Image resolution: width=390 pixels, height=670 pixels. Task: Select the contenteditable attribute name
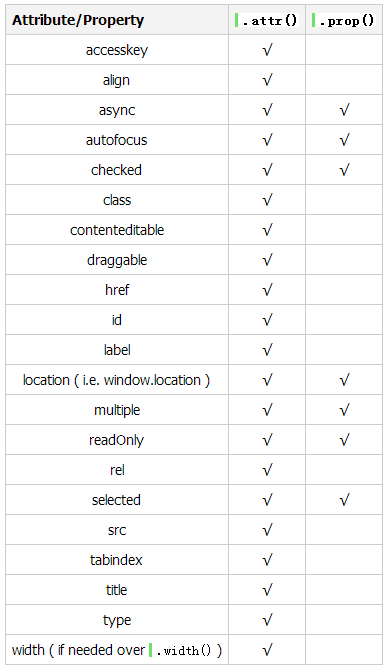click(x=117, y=230)
